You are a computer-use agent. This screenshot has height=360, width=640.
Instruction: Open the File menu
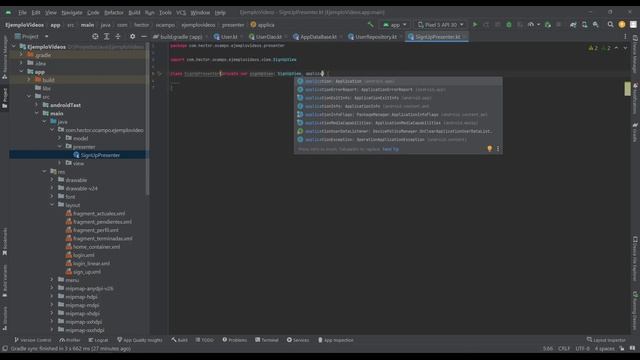point(22,13)
